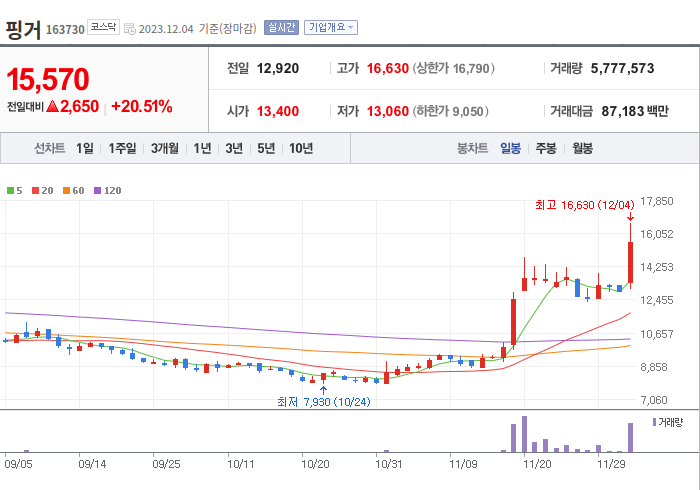The width and height of the screenshot is (700, 490).
Task: Click the stock name 핑거
Action: click(x=23, y=29)
